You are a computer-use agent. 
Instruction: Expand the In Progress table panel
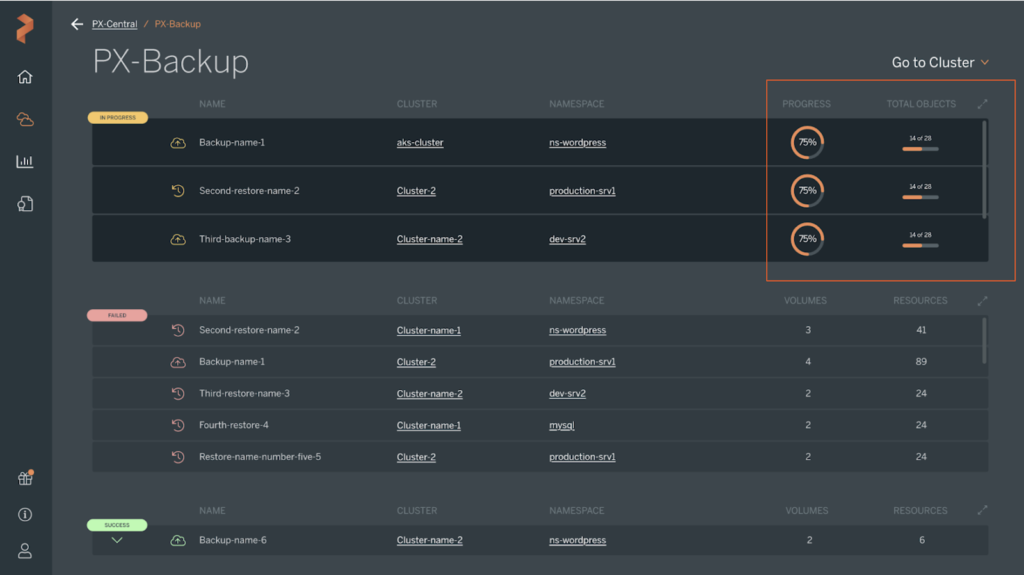pyautogui.click(x=982, y=104)
